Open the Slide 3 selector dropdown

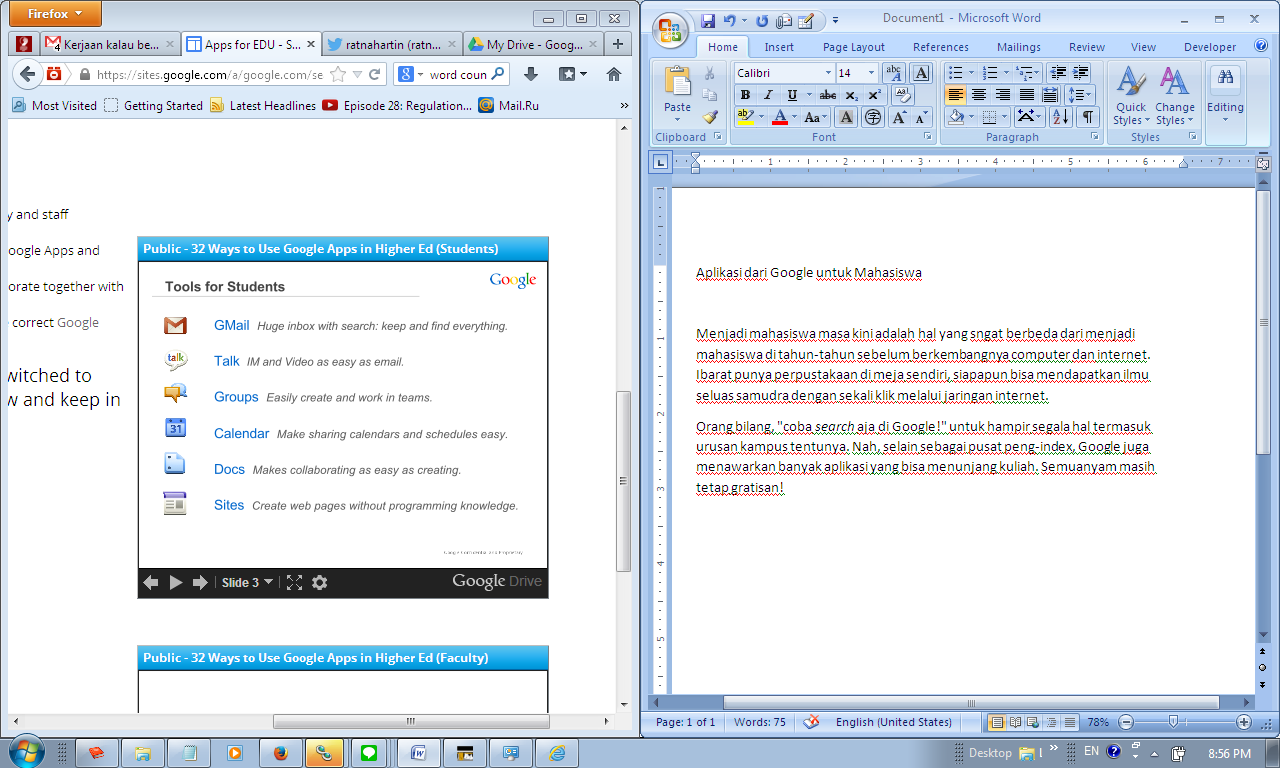247,582
